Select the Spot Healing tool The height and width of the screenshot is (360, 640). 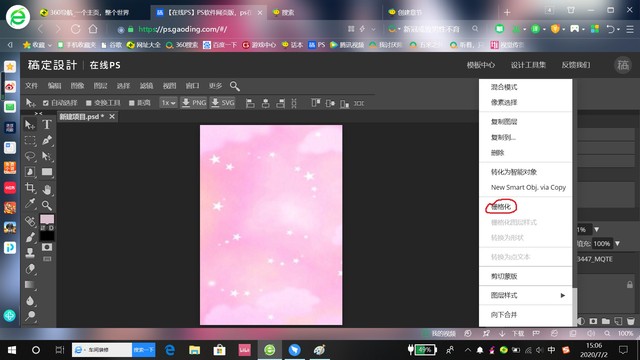(x=30, y=221)
